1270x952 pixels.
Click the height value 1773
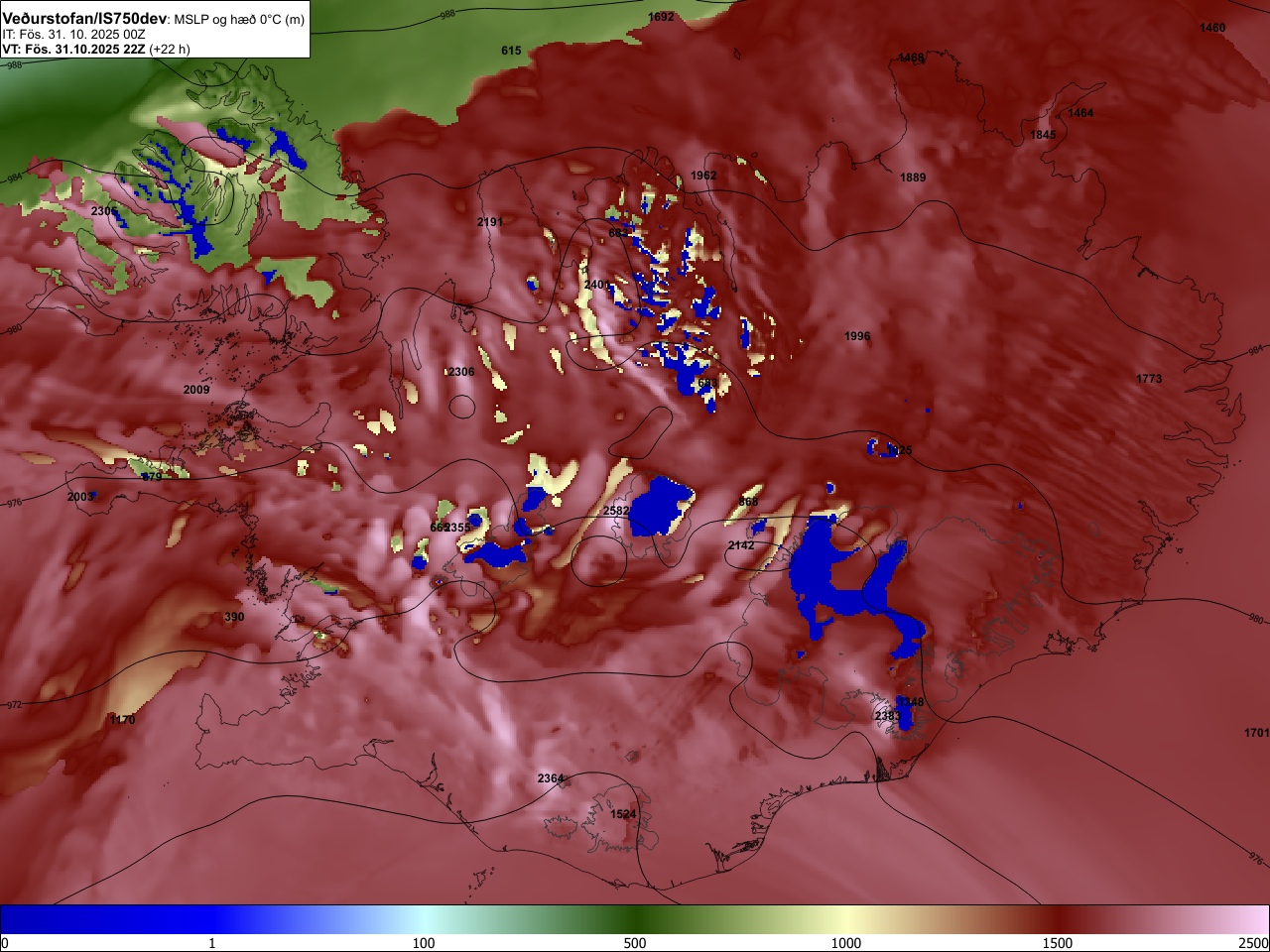click(1149, 379)
